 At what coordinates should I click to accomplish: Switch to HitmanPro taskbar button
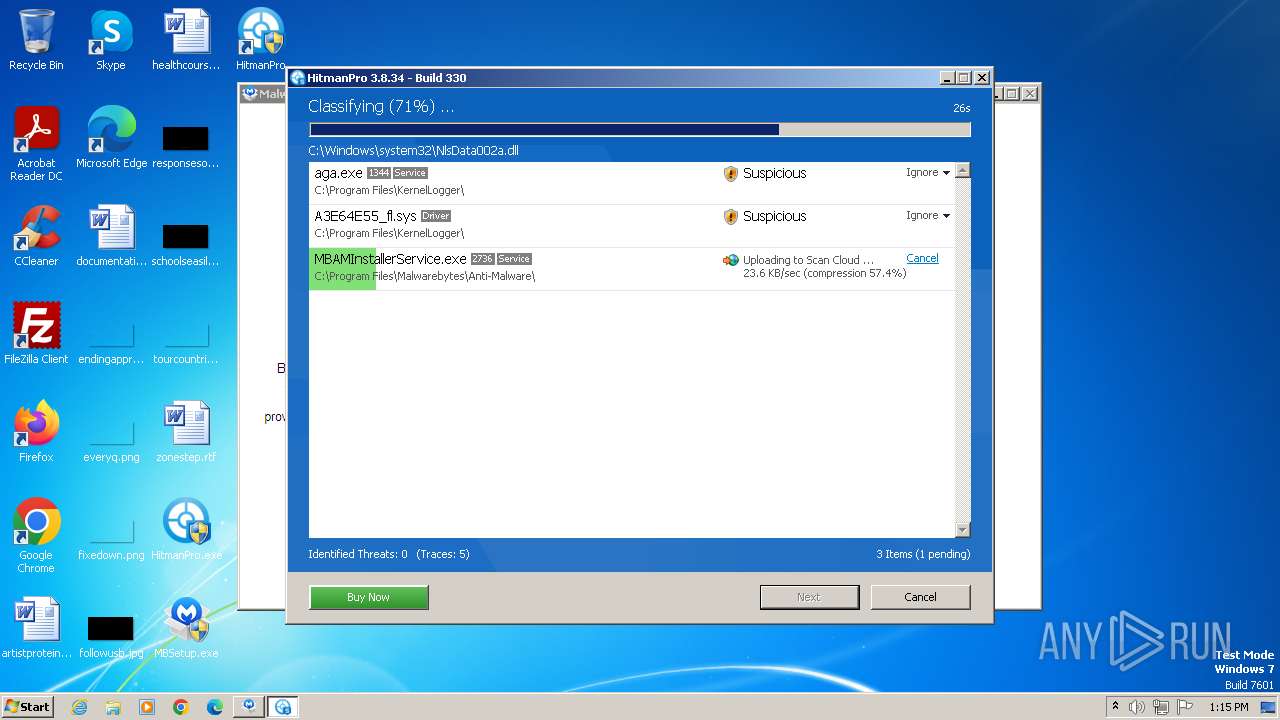click(x=283, y=707)
